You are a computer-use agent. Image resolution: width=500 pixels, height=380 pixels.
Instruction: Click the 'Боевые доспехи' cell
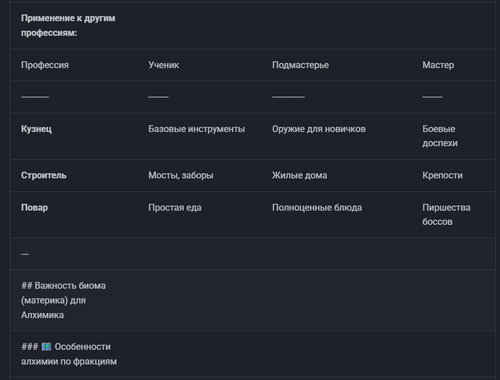coord(440,136)
